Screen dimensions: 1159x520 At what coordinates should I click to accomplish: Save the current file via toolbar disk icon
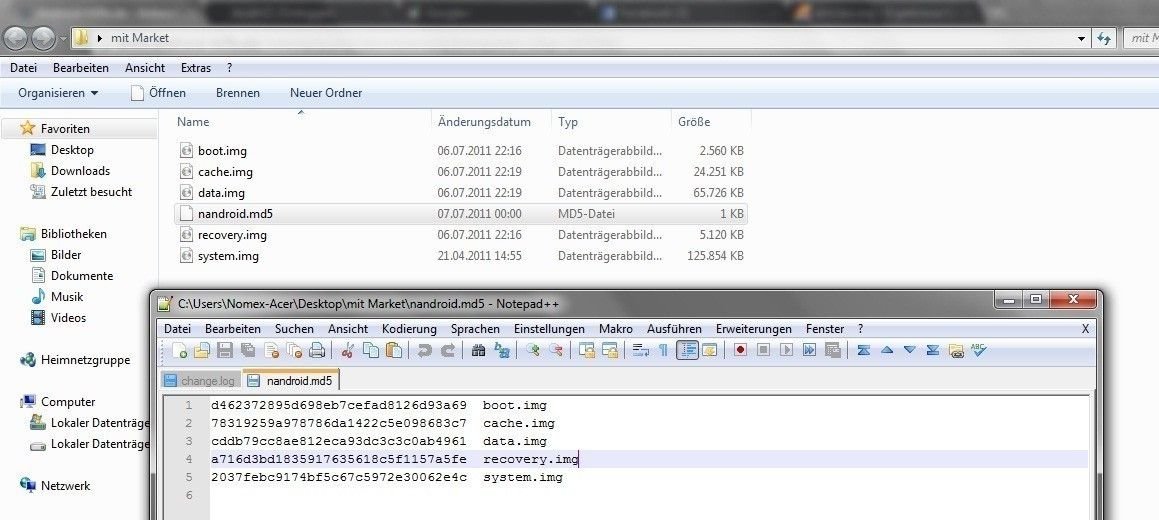(x=225, y=350)
